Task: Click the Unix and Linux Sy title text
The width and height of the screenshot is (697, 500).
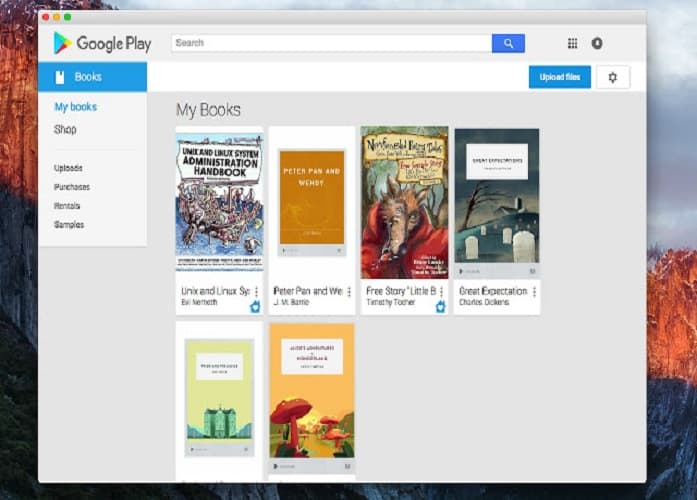Action: [215, 291]
